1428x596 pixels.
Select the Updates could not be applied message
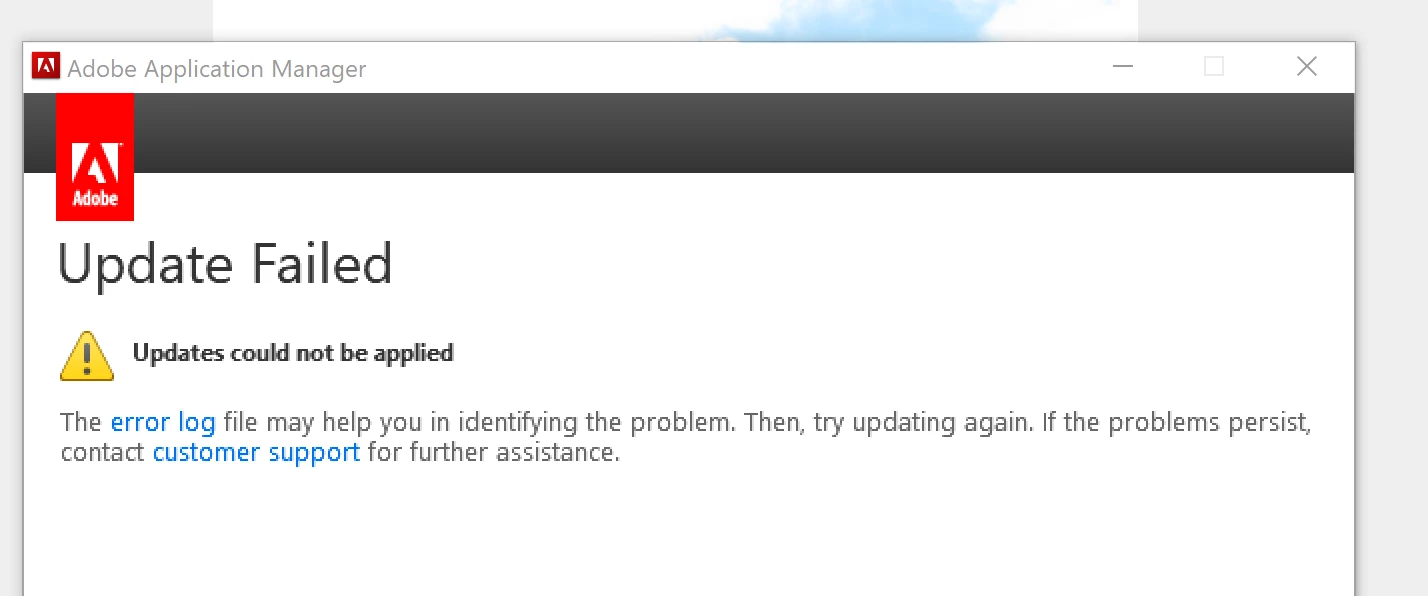click(x=293, y=353)
